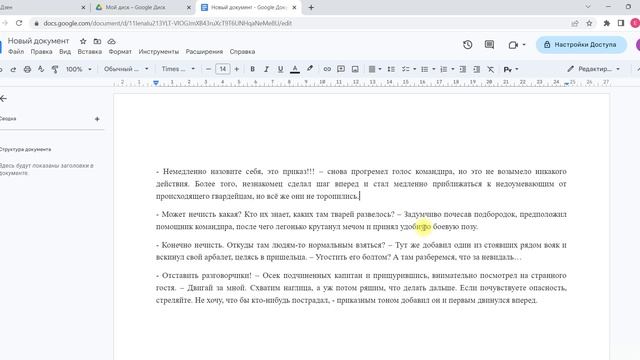This screenshot has width=640, height=360.
Task: Open the checklist options arrow
Action: pyautogui.click(x=415, y=69)
